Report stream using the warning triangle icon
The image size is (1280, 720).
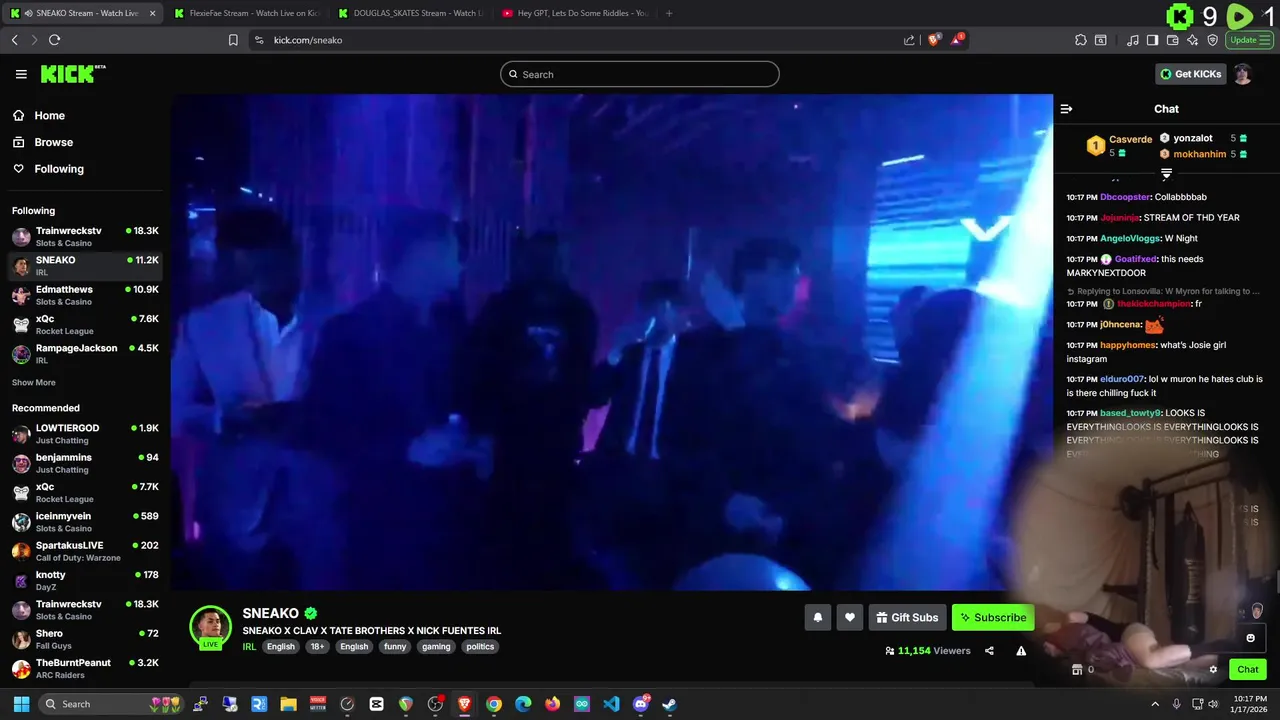(1021, 651)
